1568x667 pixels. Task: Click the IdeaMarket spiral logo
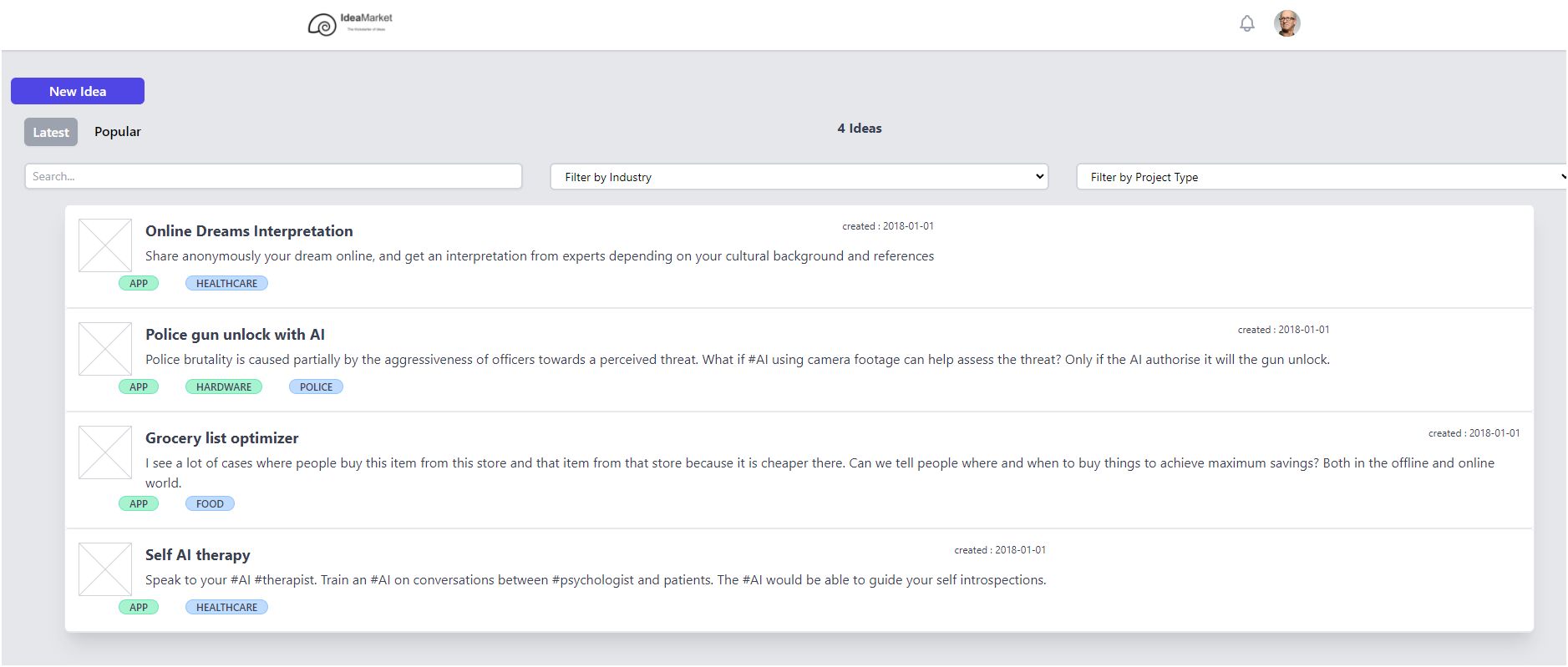(322, 25)
